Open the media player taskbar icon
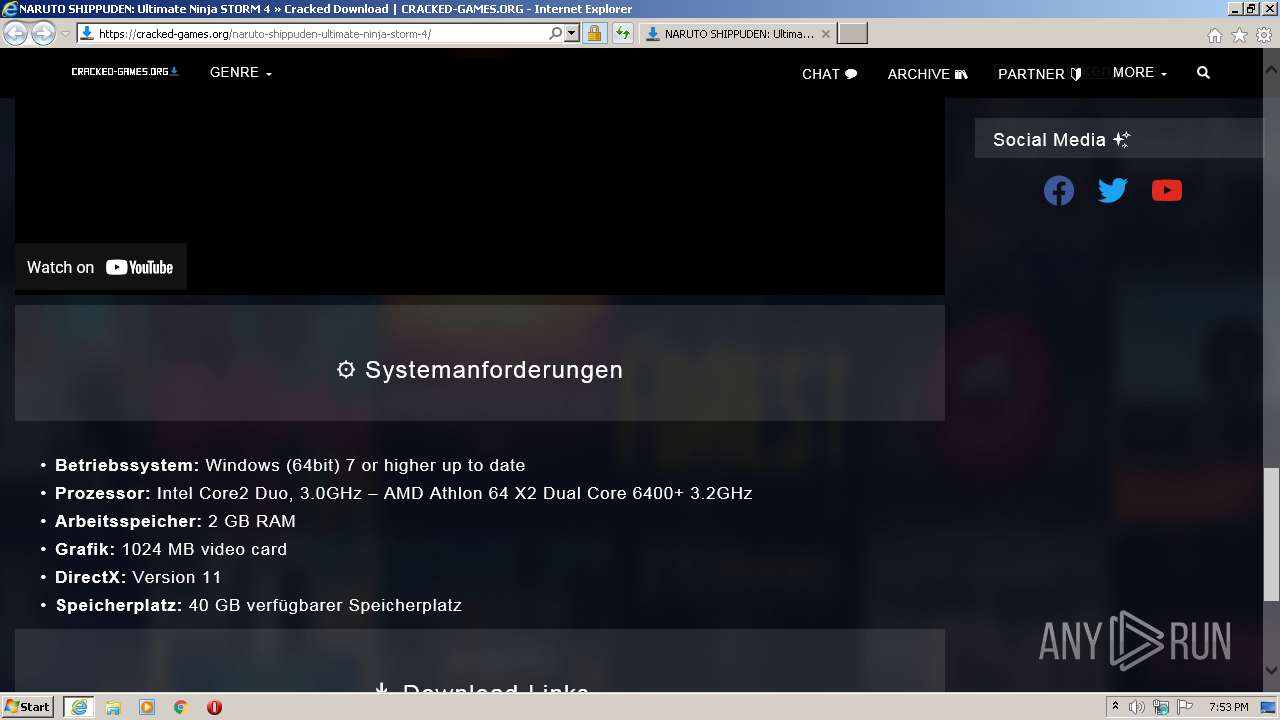Viewport: 1280px width, 720px height. 147,707
